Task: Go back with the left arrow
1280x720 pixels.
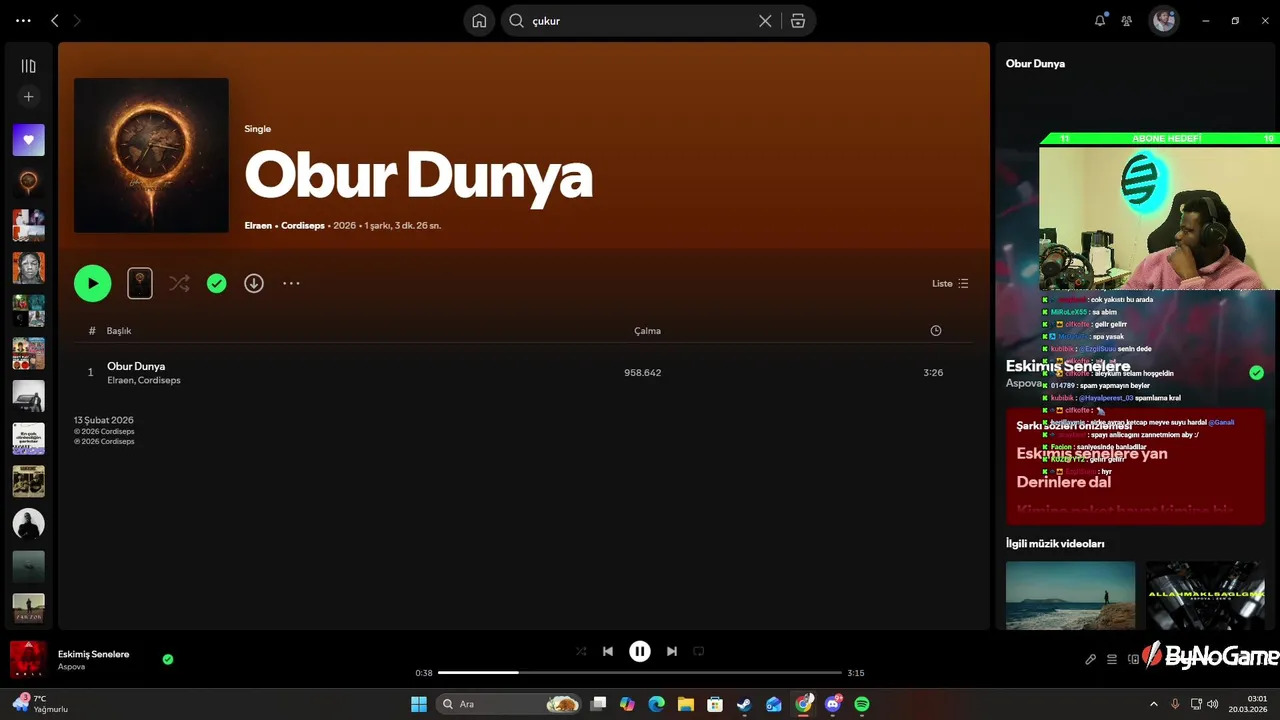Action: (55, 20)
